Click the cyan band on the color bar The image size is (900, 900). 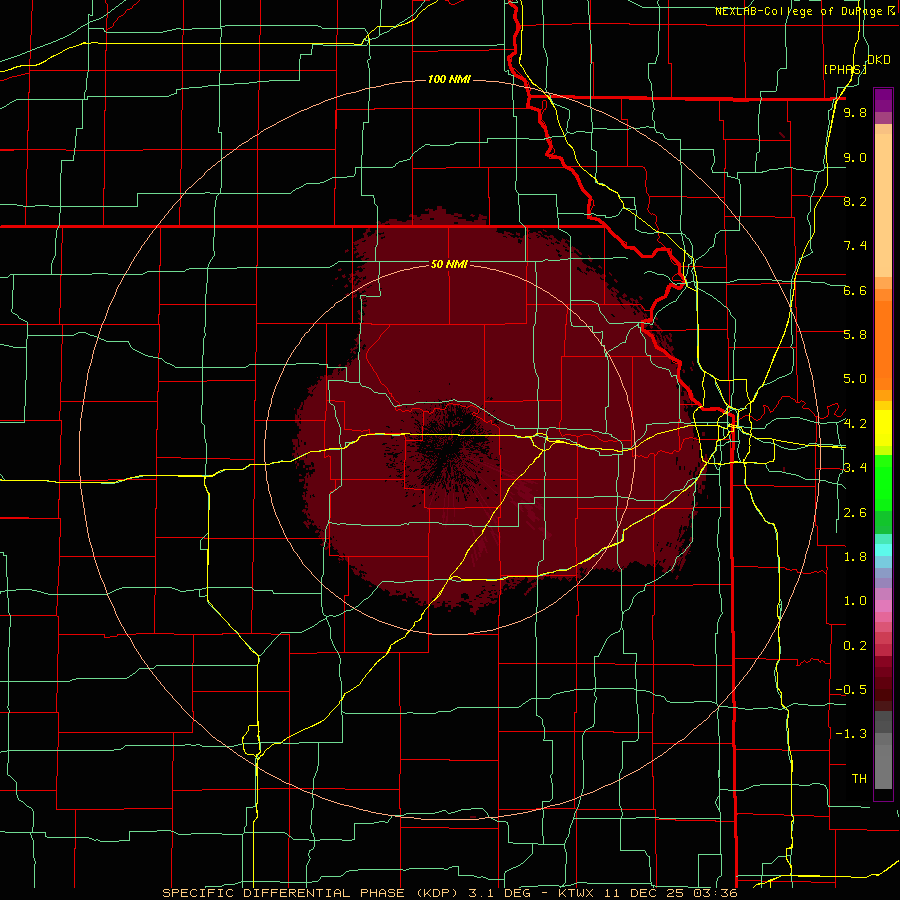pos(883,550)
